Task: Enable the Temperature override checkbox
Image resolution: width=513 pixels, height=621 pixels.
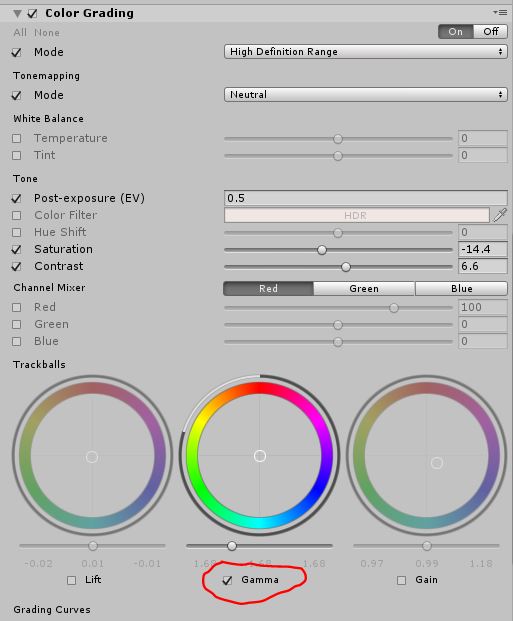Action: pyautogui.click(x=17, y=138)
